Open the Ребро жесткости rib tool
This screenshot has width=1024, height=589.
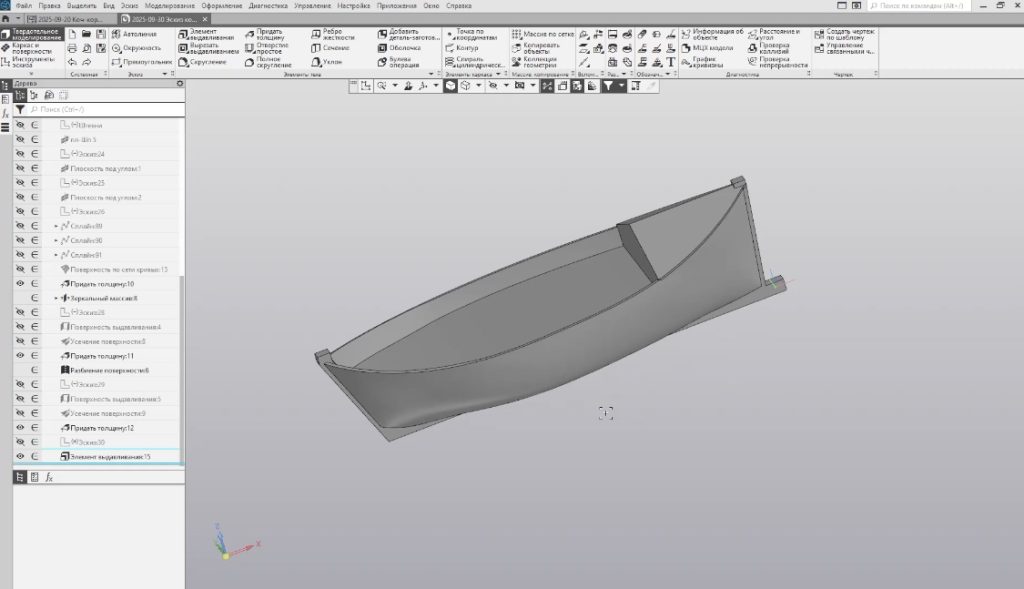click(332, 33)
